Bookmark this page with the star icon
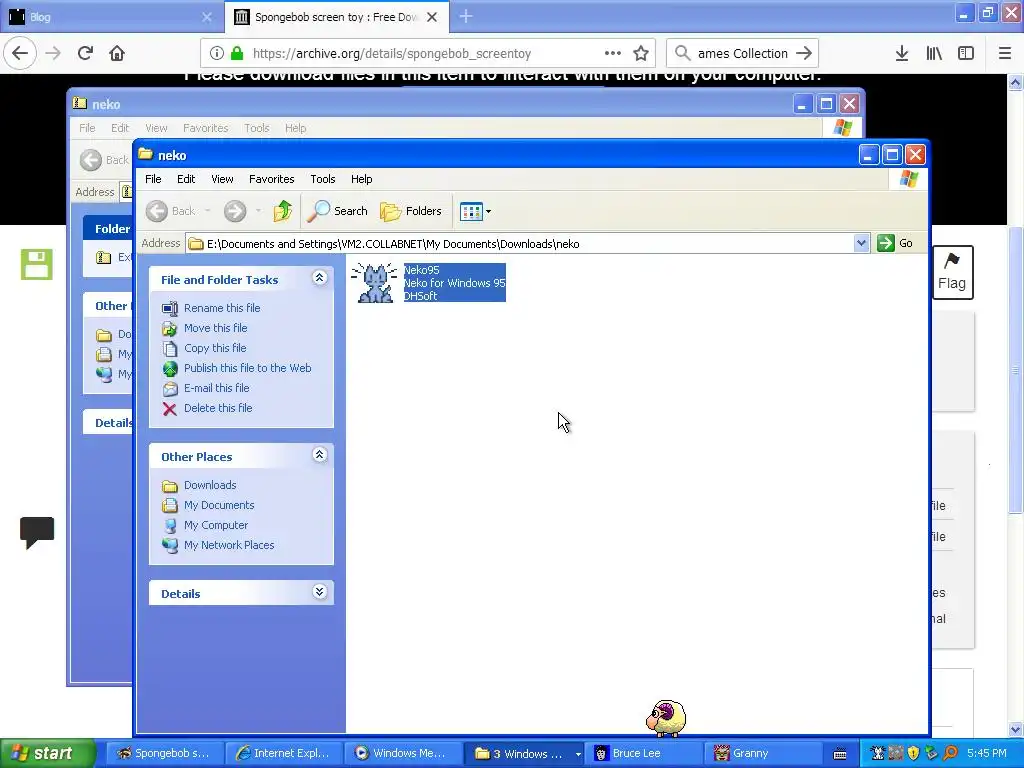This screenshot has height=768, width=1024. click(x=641, y=54)
